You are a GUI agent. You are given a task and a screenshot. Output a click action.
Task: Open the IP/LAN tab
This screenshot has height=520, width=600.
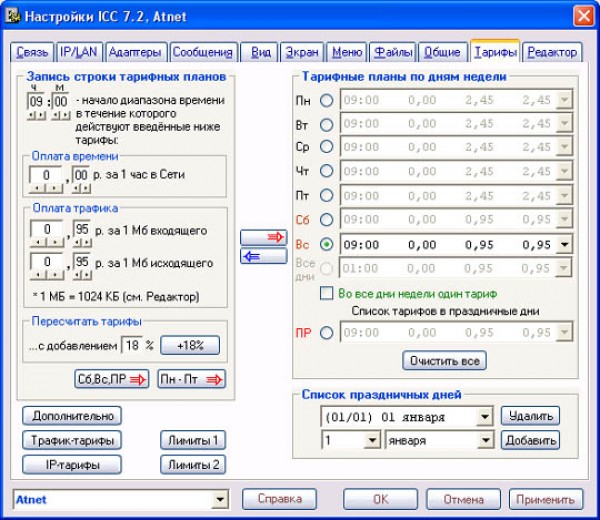78,52
